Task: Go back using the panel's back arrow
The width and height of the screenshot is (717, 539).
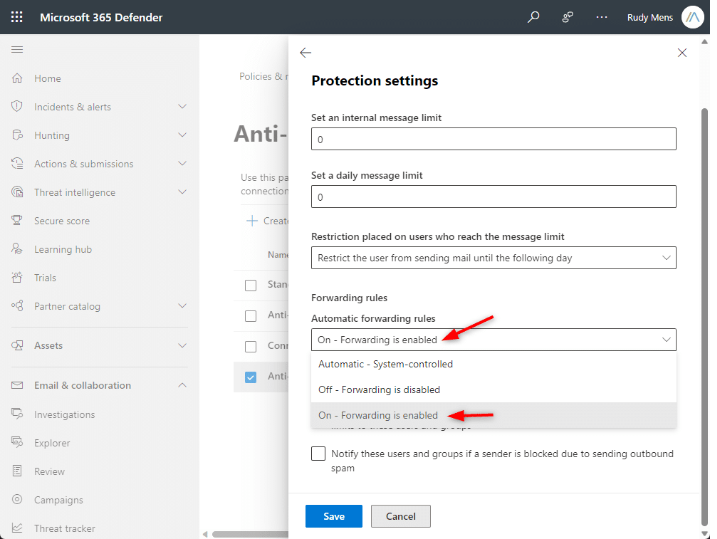Action: pos(305,53)
